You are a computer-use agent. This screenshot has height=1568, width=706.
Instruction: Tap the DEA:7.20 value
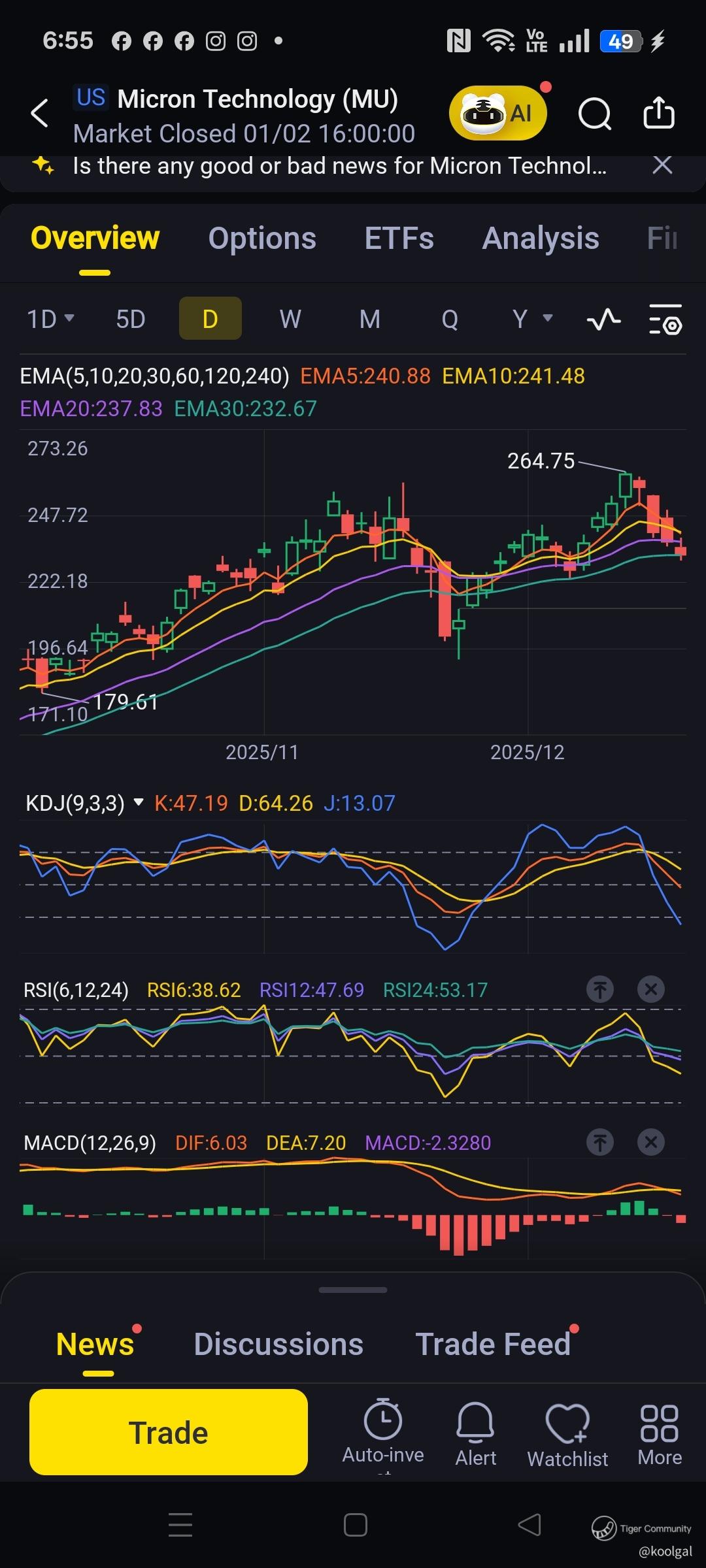coord(306,1143)
